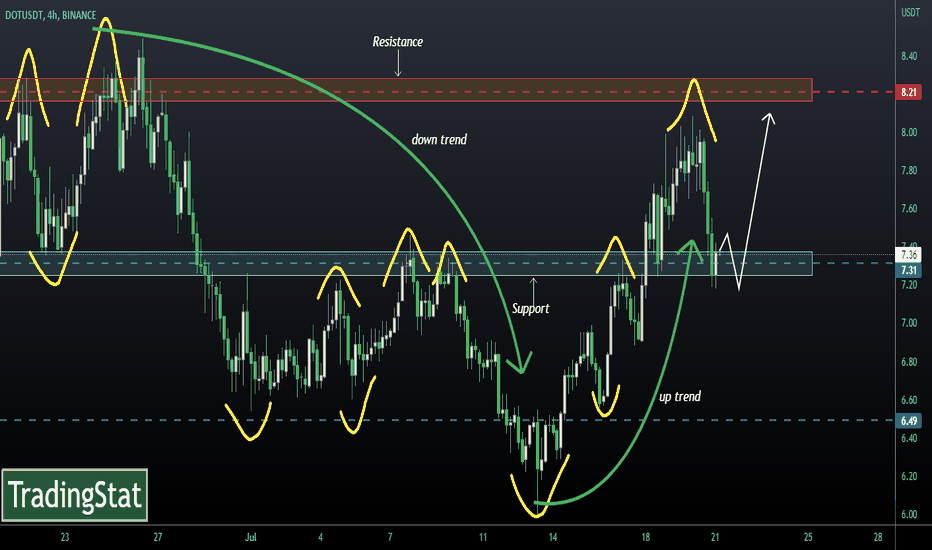Image resolution: width=932 pixels, height=550 pixels.
Task: Click the 8.00 price axis label
Action: coord(909,132)
